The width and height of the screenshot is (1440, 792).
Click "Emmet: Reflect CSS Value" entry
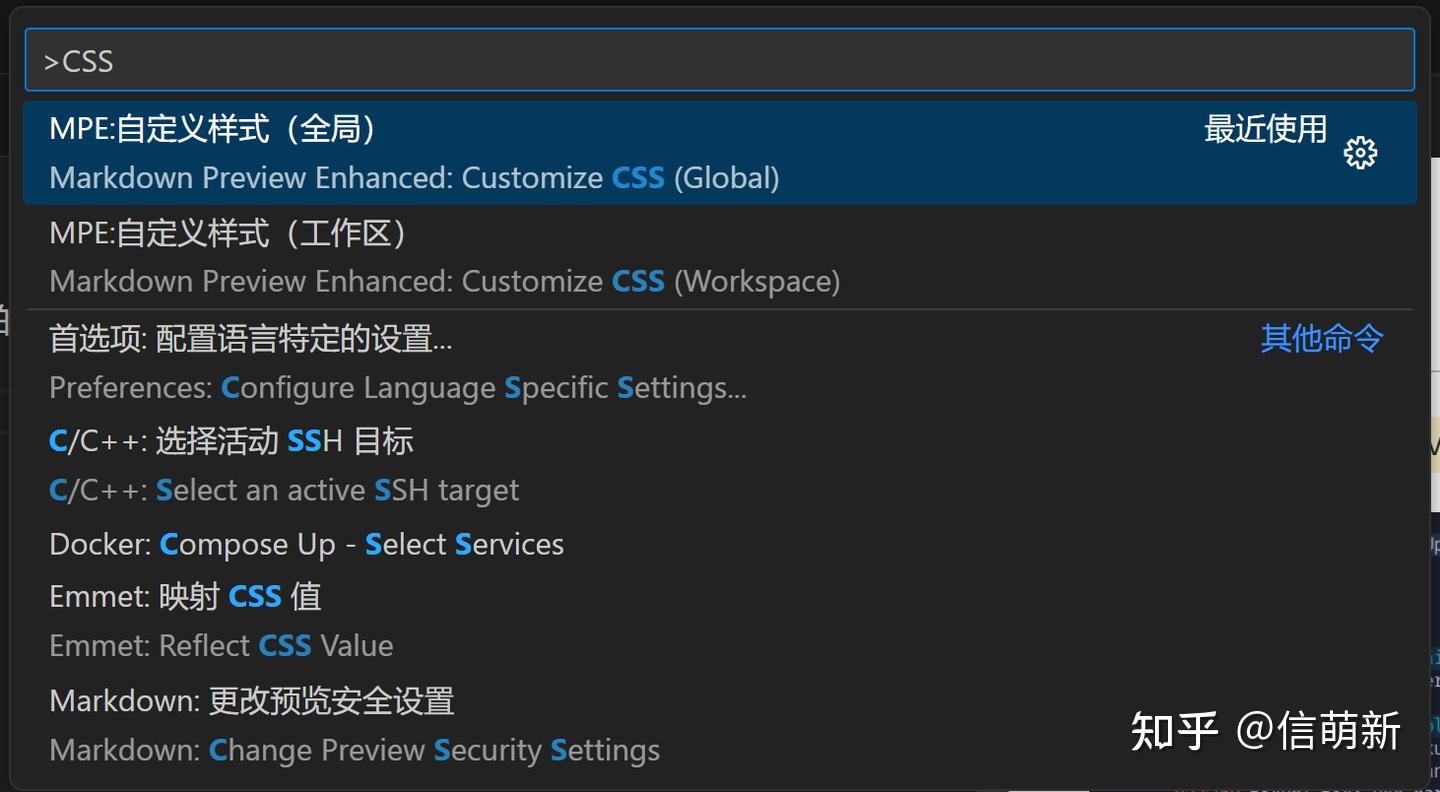point(221,646)
